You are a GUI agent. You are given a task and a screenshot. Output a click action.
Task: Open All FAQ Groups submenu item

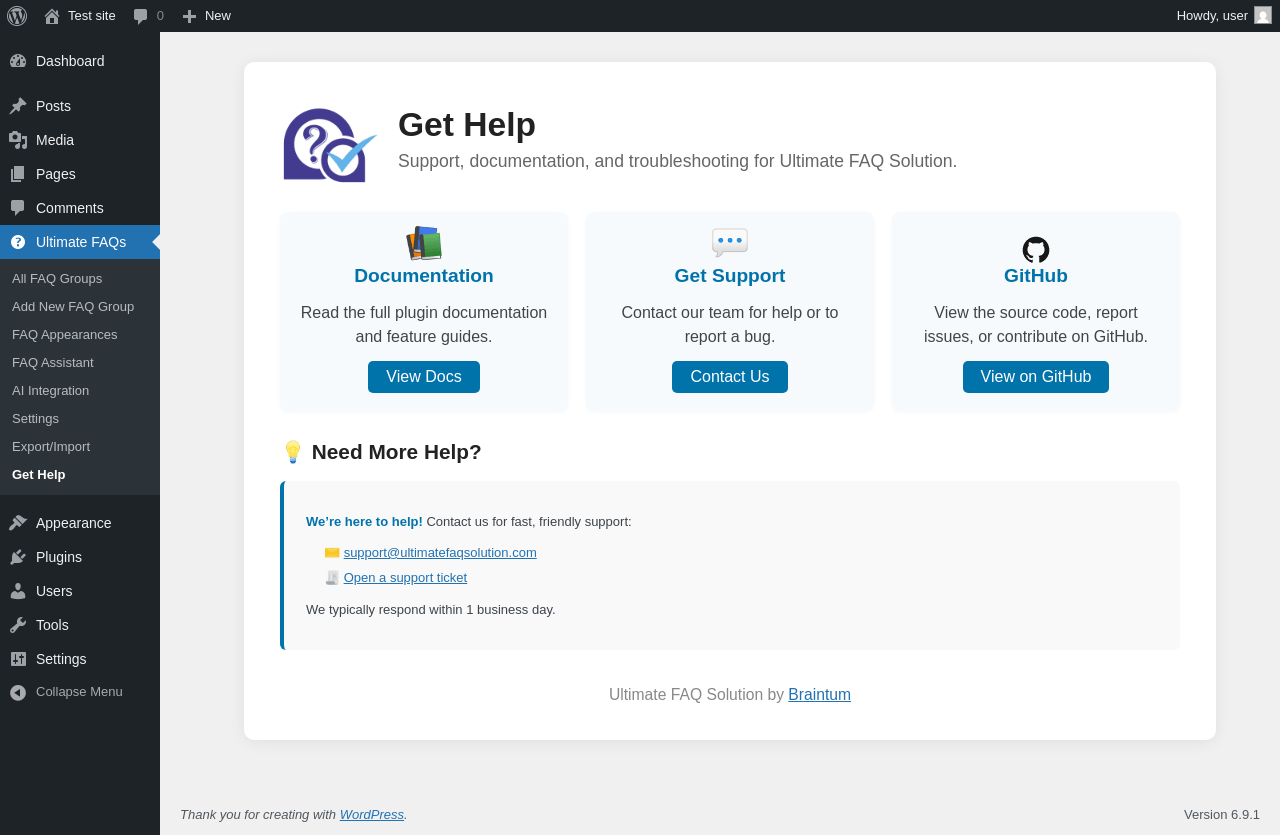(x=80, y=279)
